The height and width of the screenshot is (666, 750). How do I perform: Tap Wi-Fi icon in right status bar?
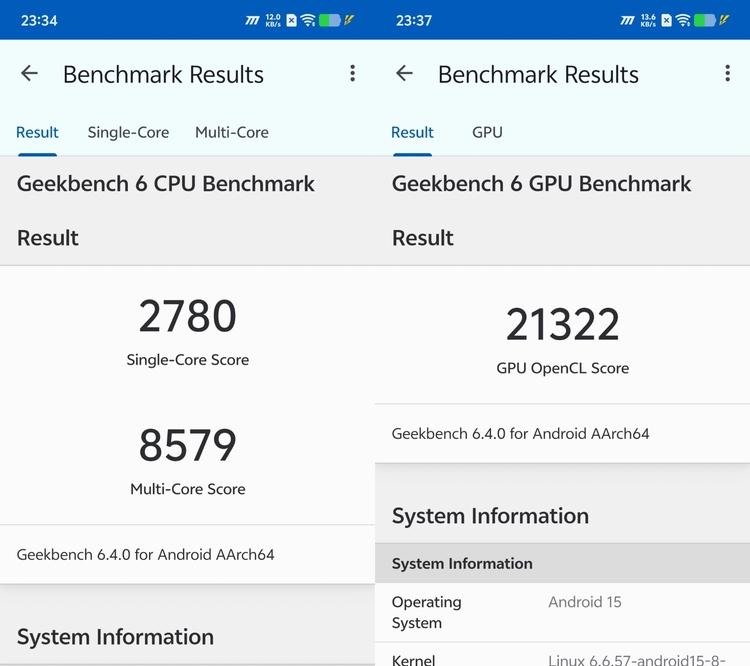tap(684, 20)
